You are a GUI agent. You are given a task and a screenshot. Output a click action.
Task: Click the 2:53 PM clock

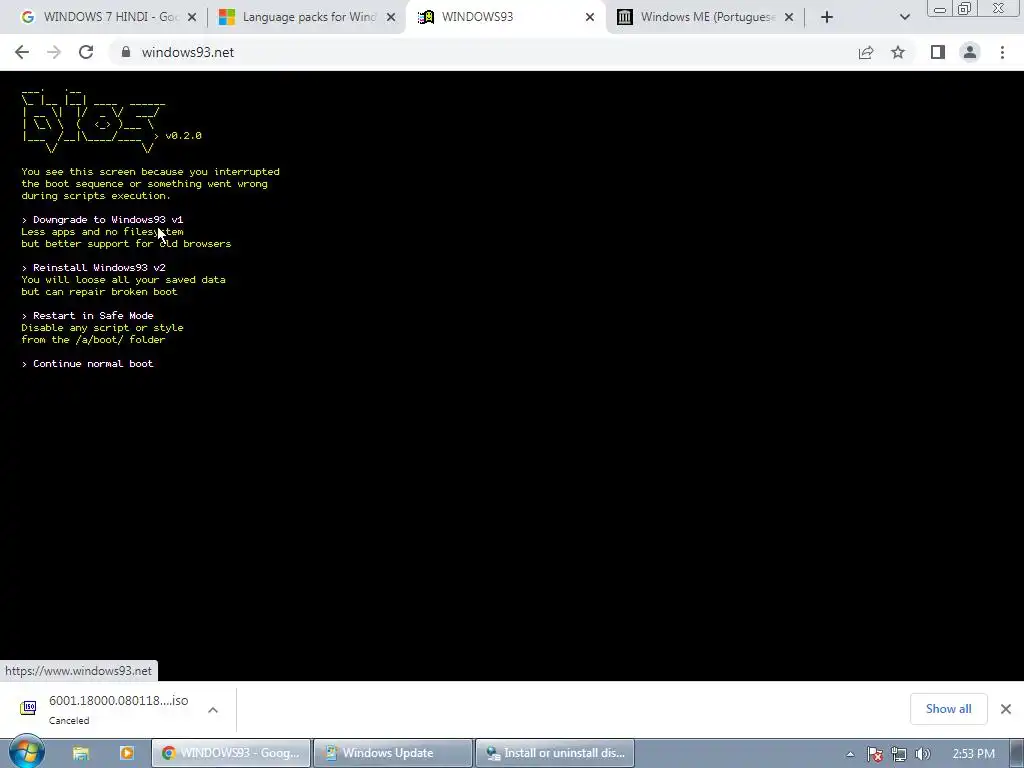(973, 754)
